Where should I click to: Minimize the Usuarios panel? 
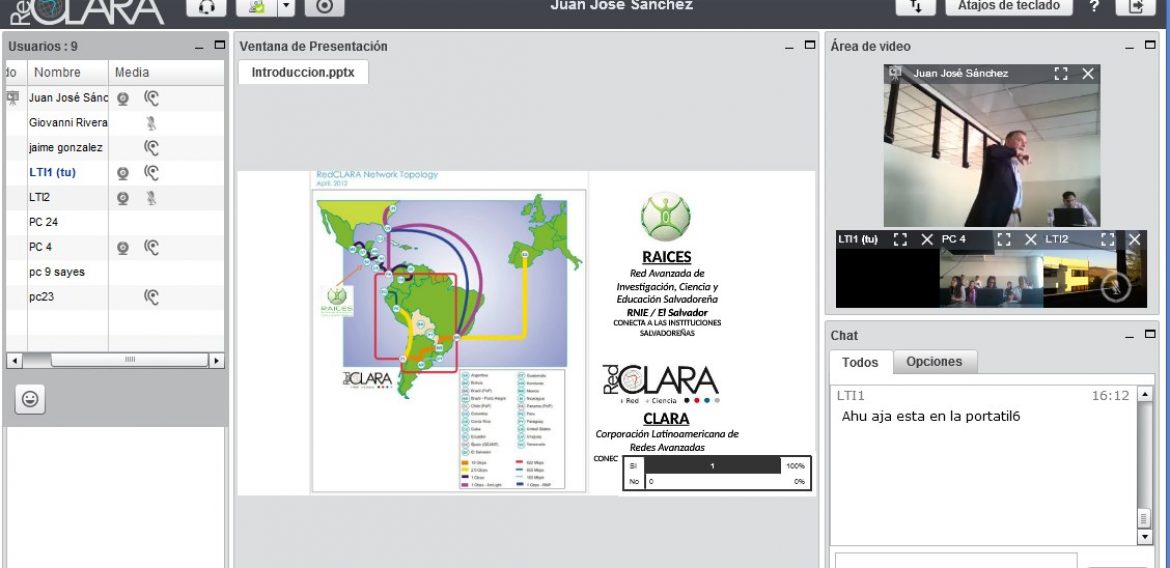coord(199,47)
